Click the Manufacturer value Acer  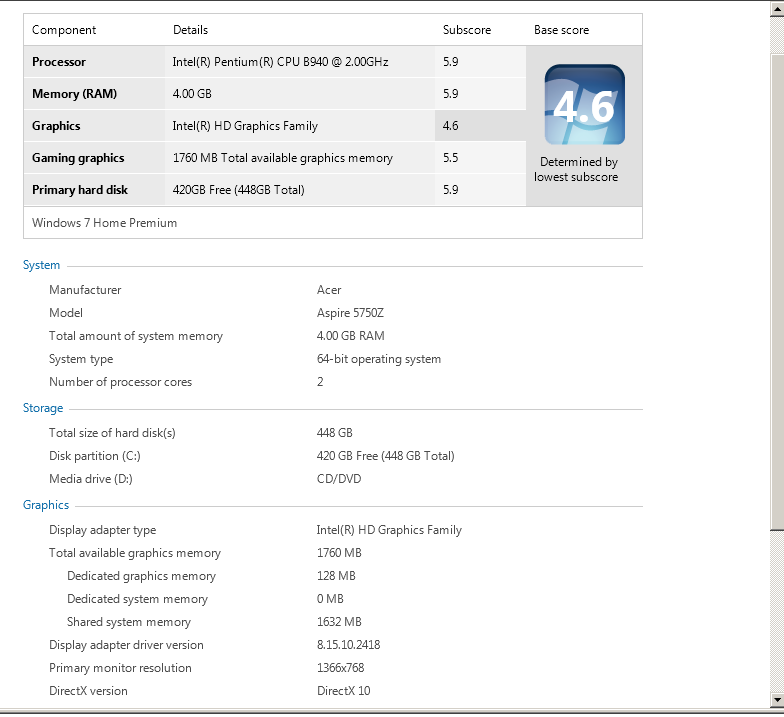(x=329, y=290)
